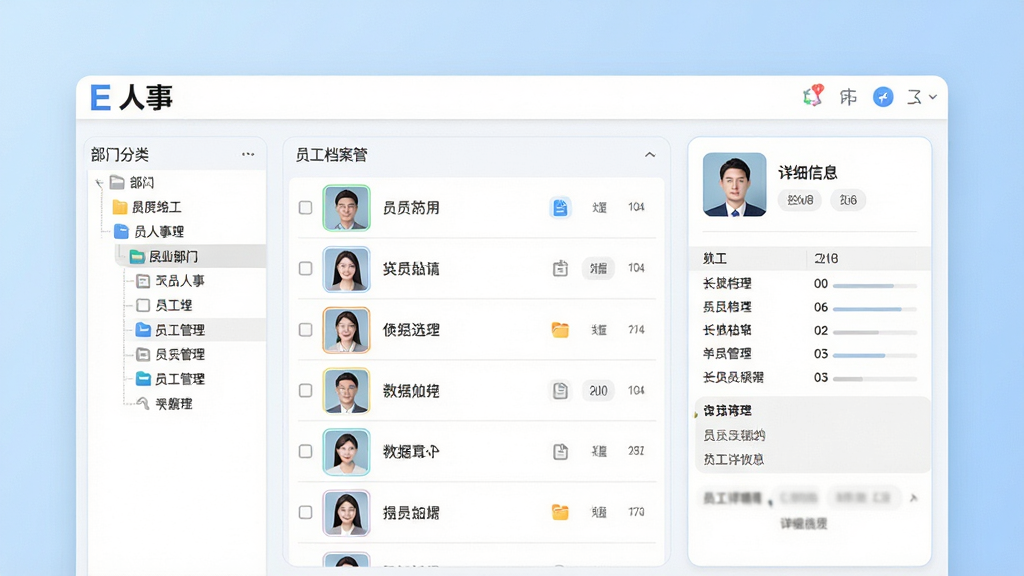The height and width of the screenshot is (576, 1024).
Task: Click the 敕工 table header row
Action: 810,259
